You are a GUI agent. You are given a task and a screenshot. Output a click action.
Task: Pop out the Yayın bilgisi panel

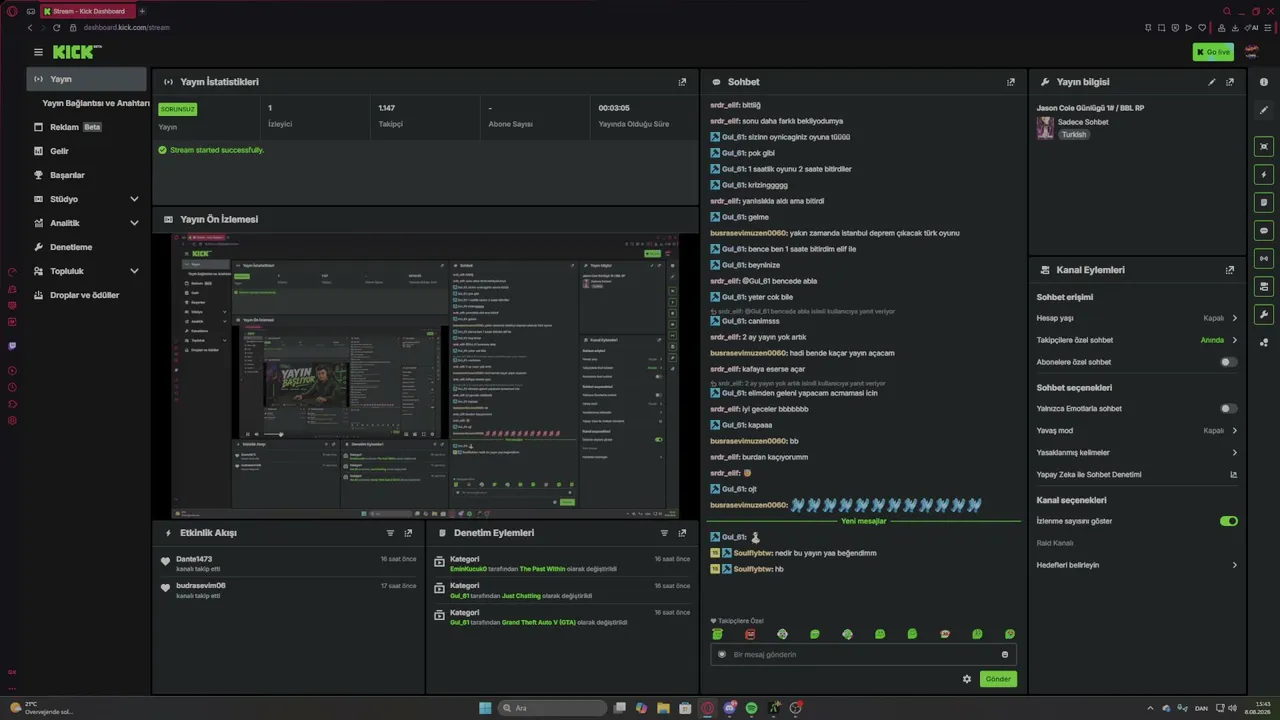tap(1230, 82)
